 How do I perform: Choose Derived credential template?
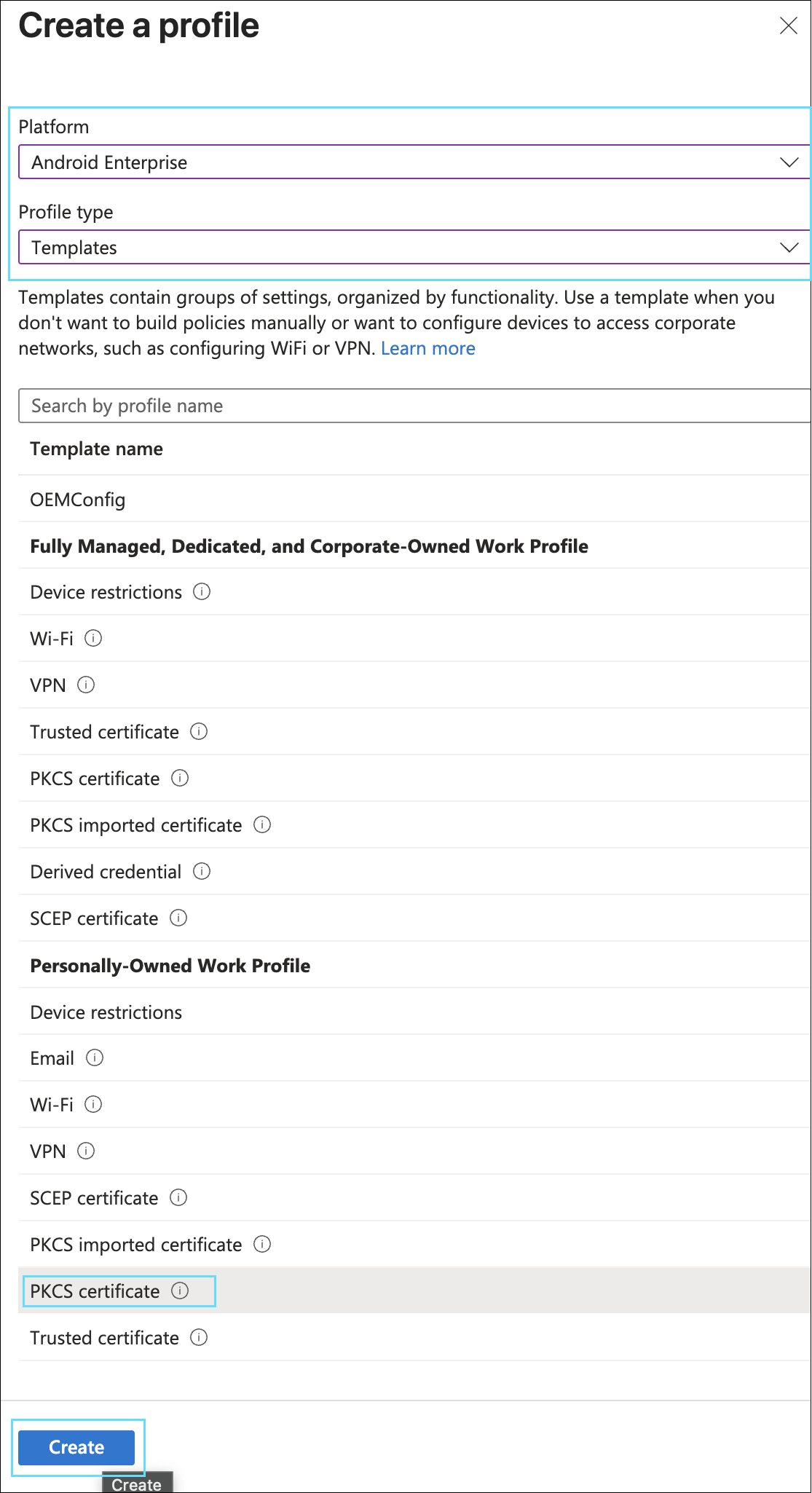[106, 872]
